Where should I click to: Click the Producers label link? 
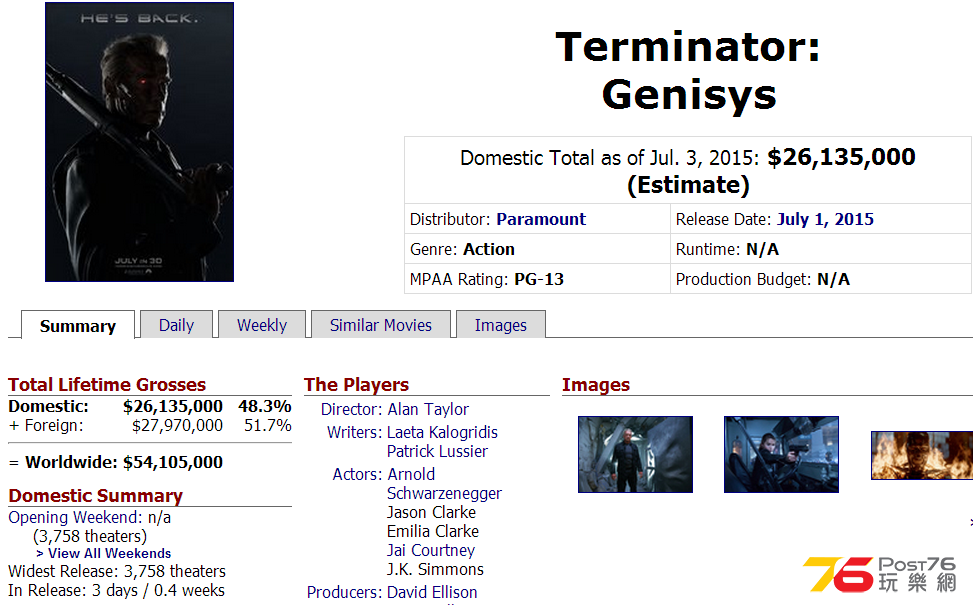click(x=344, y=592)
